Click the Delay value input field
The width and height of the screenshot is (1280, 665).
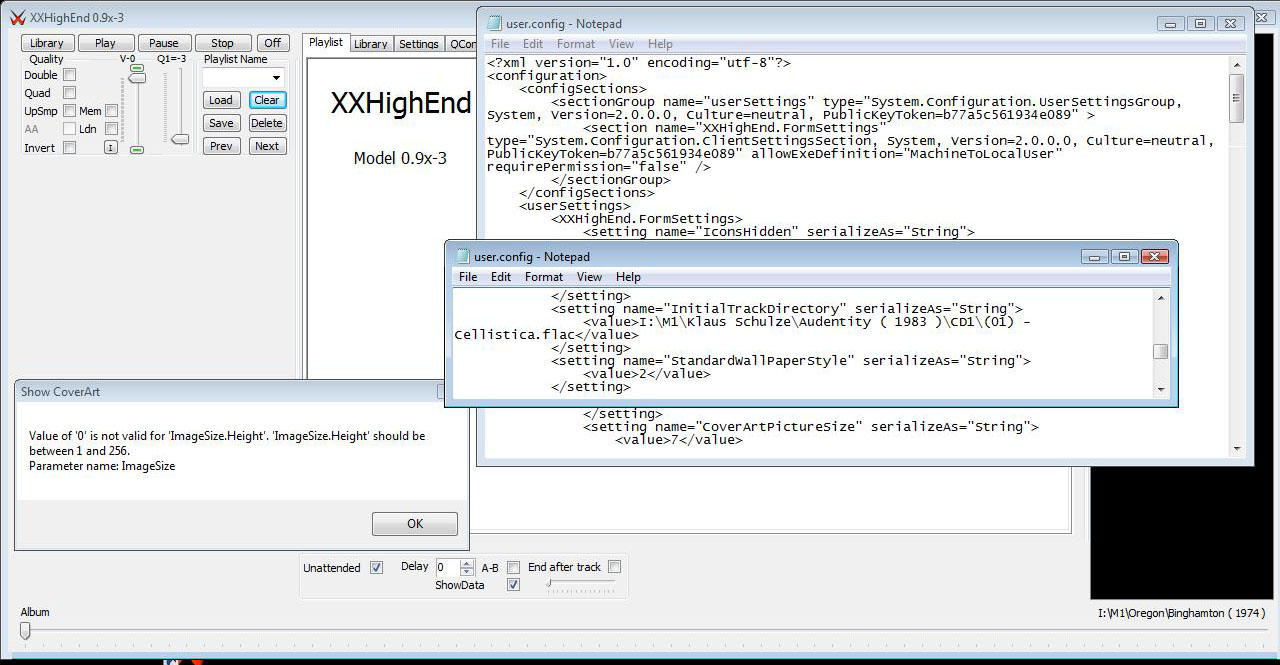pos(448,567)
